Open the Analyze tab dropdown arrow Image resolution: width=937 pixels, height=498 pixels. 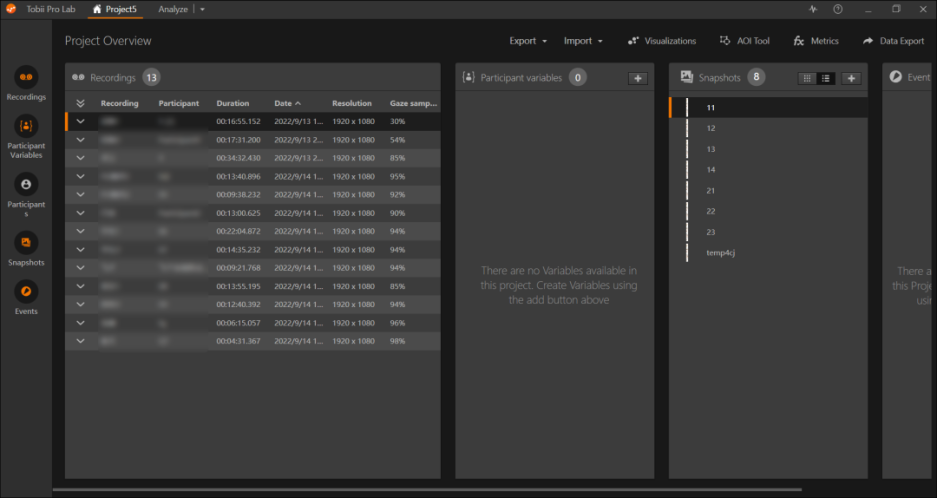pyautogui.click(x=202, y=10)
